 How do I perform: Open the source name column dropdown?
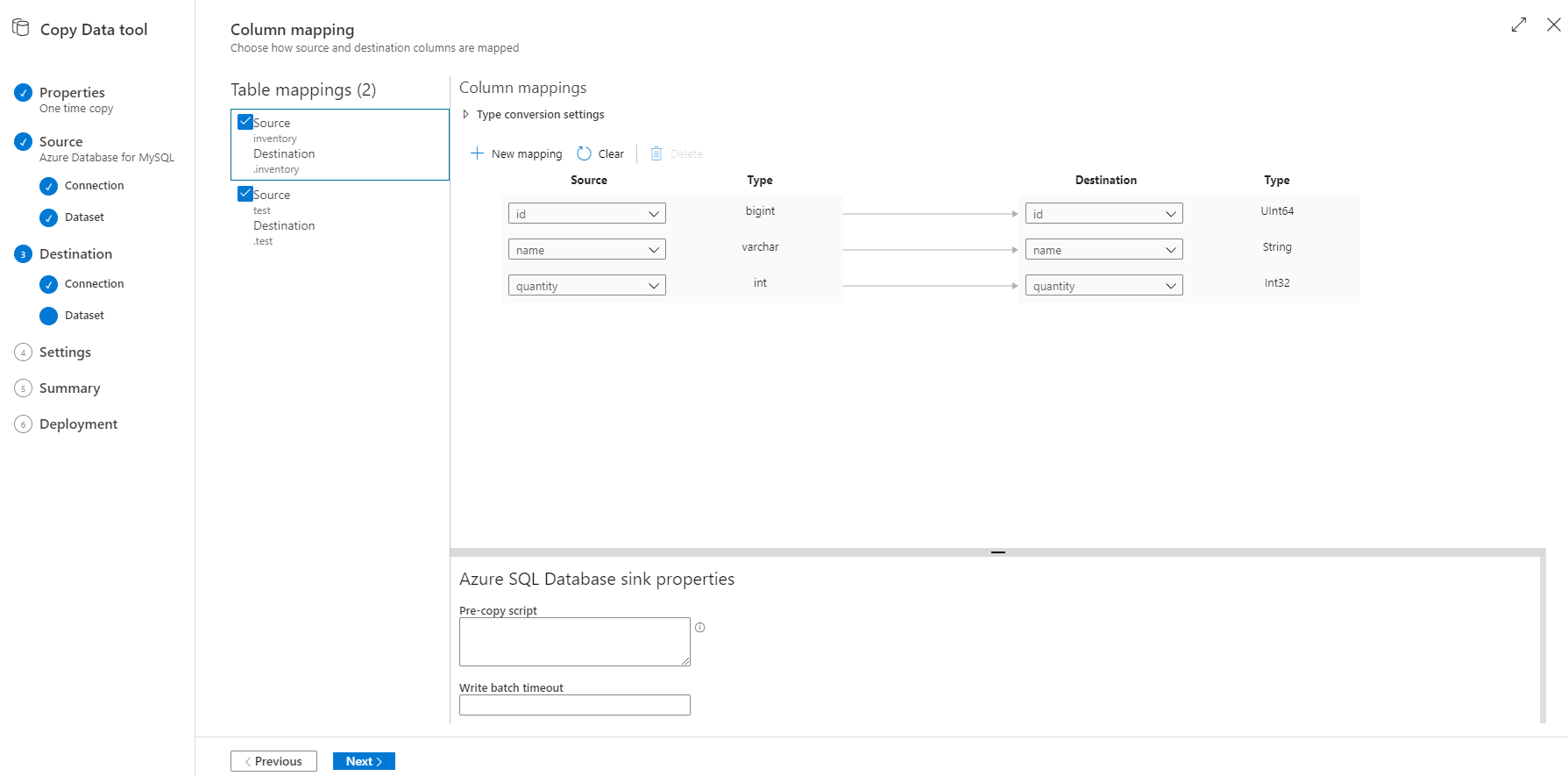[x=586, y=250]
